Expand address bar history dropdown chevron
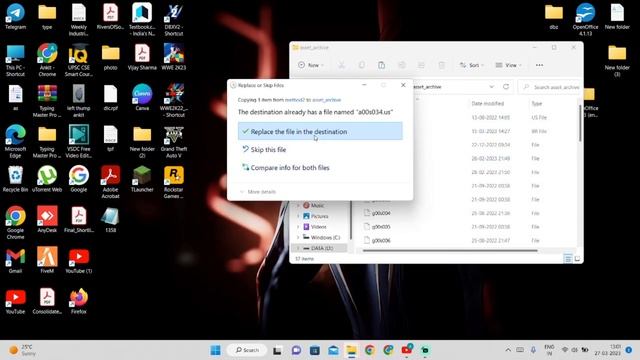640x360 pixels. point(491,87)
